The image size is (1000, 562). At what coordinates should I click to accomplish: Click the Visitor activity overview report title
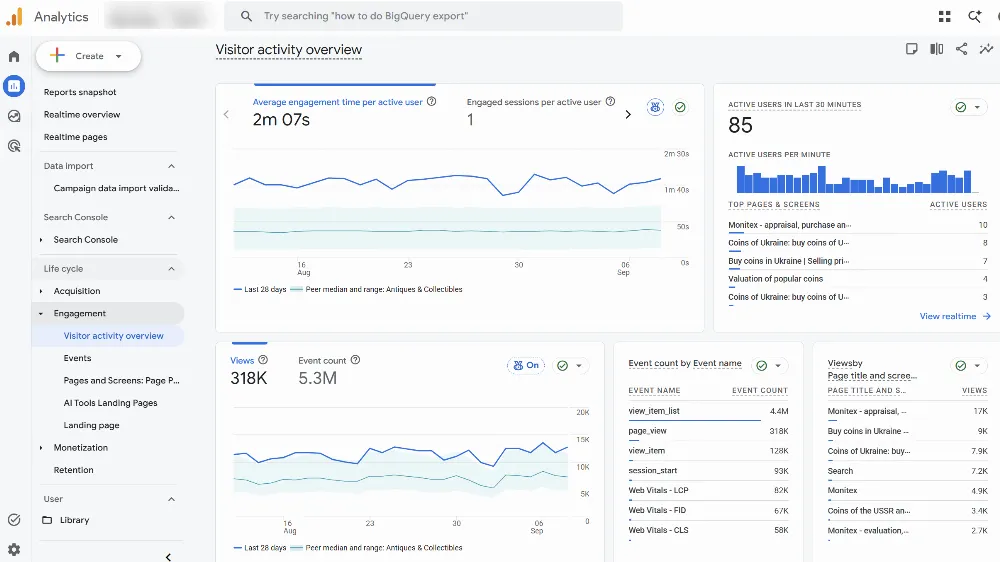[x=288, y=50]
